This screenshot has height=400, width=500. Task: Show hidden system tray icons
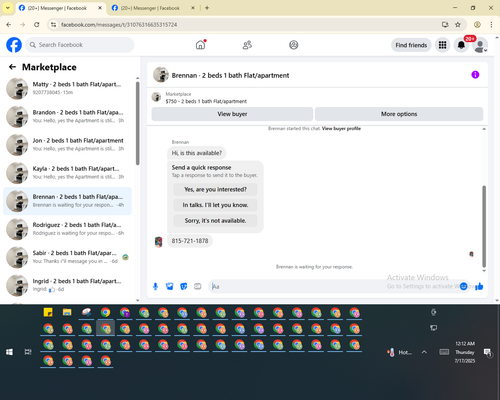tap(424, 352)
